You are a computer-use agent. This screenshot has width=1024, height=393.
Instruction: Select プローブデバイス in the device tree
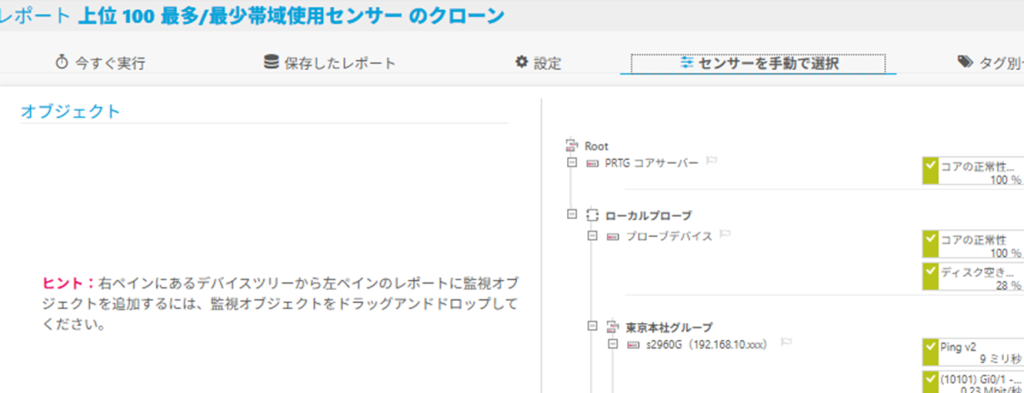[669, 236]
